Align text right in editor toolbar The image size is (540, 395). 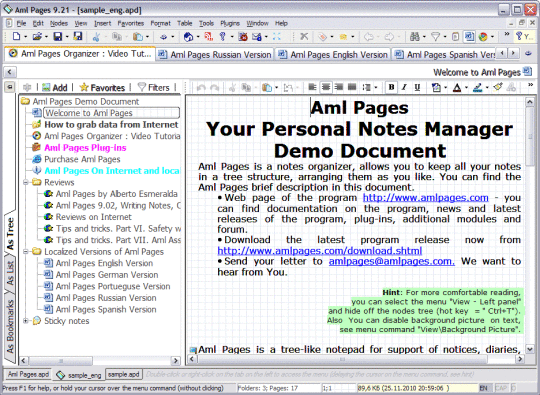(339, 87)
